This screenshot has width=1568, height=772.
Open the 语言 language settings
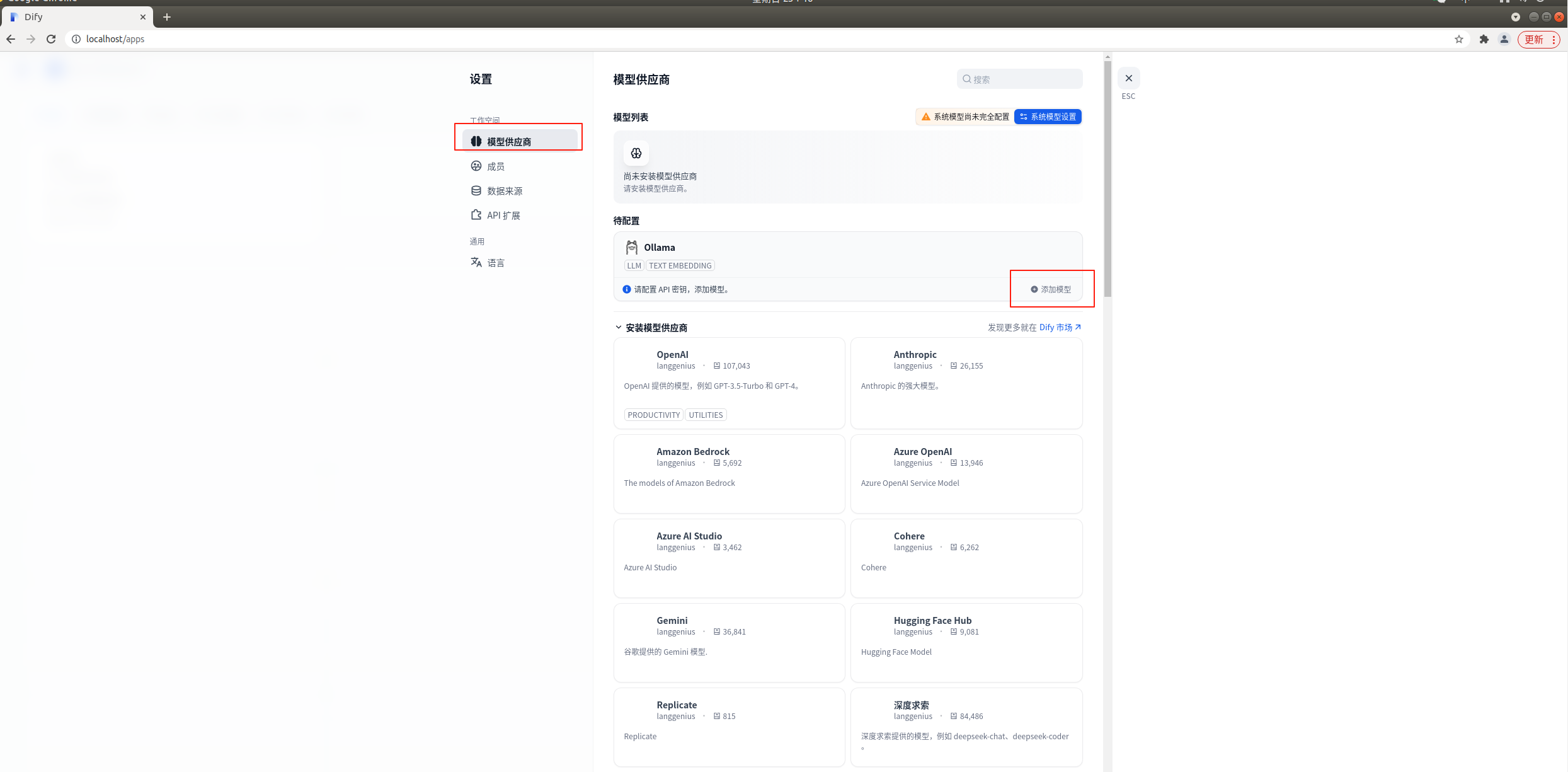point(495,263)
